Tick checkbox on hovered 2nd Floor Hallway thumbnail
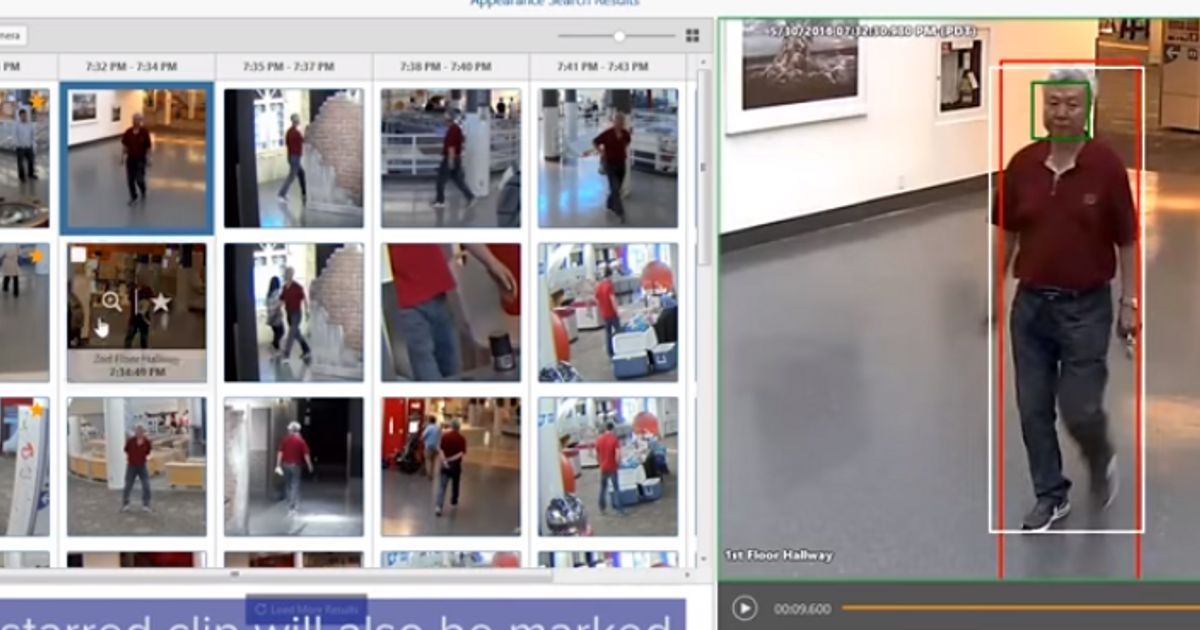The width and height of the screenshot is (1200, 630). (x=78, y=255)
